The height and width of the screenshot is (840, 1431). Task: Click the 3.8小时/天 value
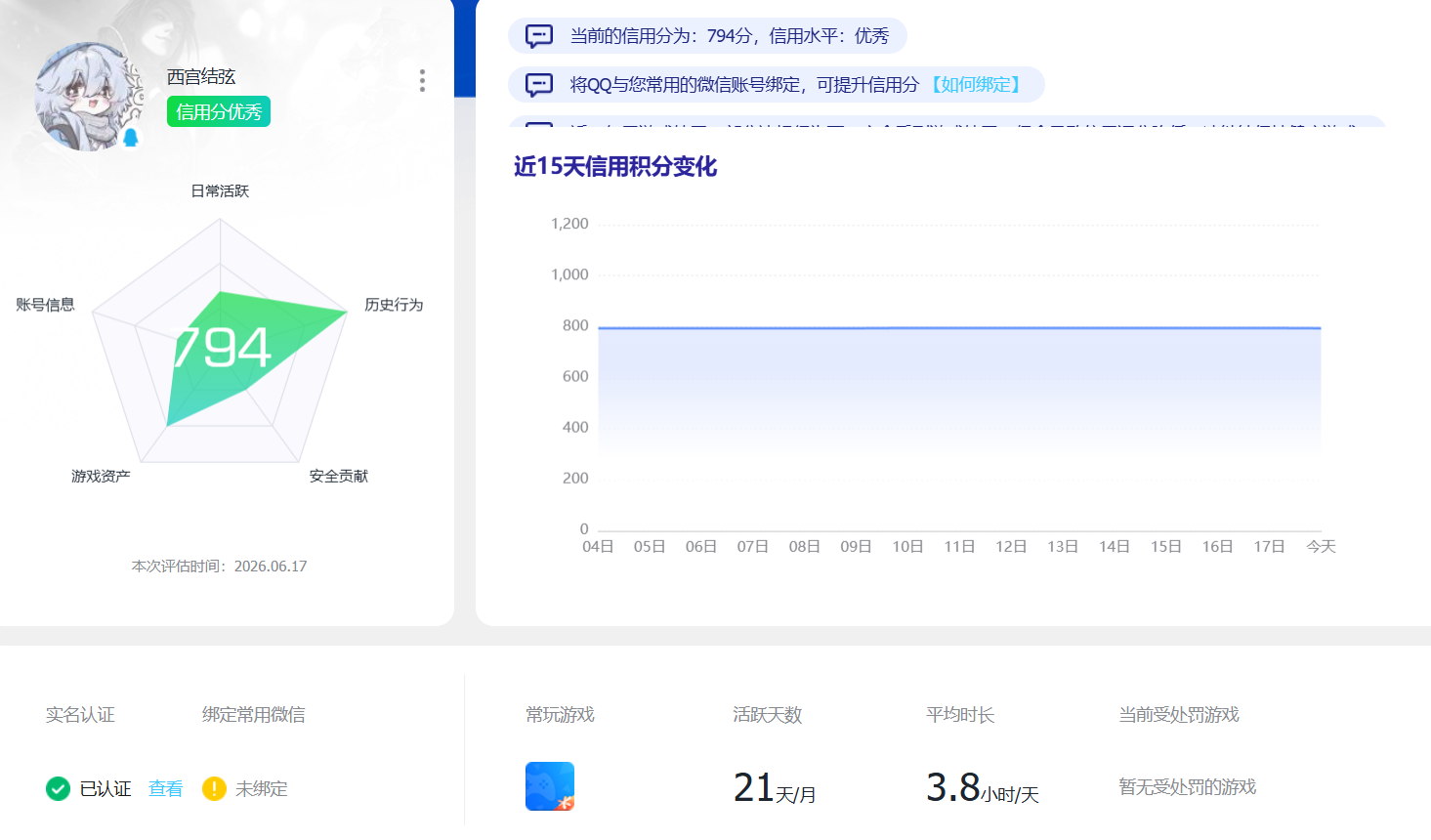pyautogui.click(x=983, y=787)
